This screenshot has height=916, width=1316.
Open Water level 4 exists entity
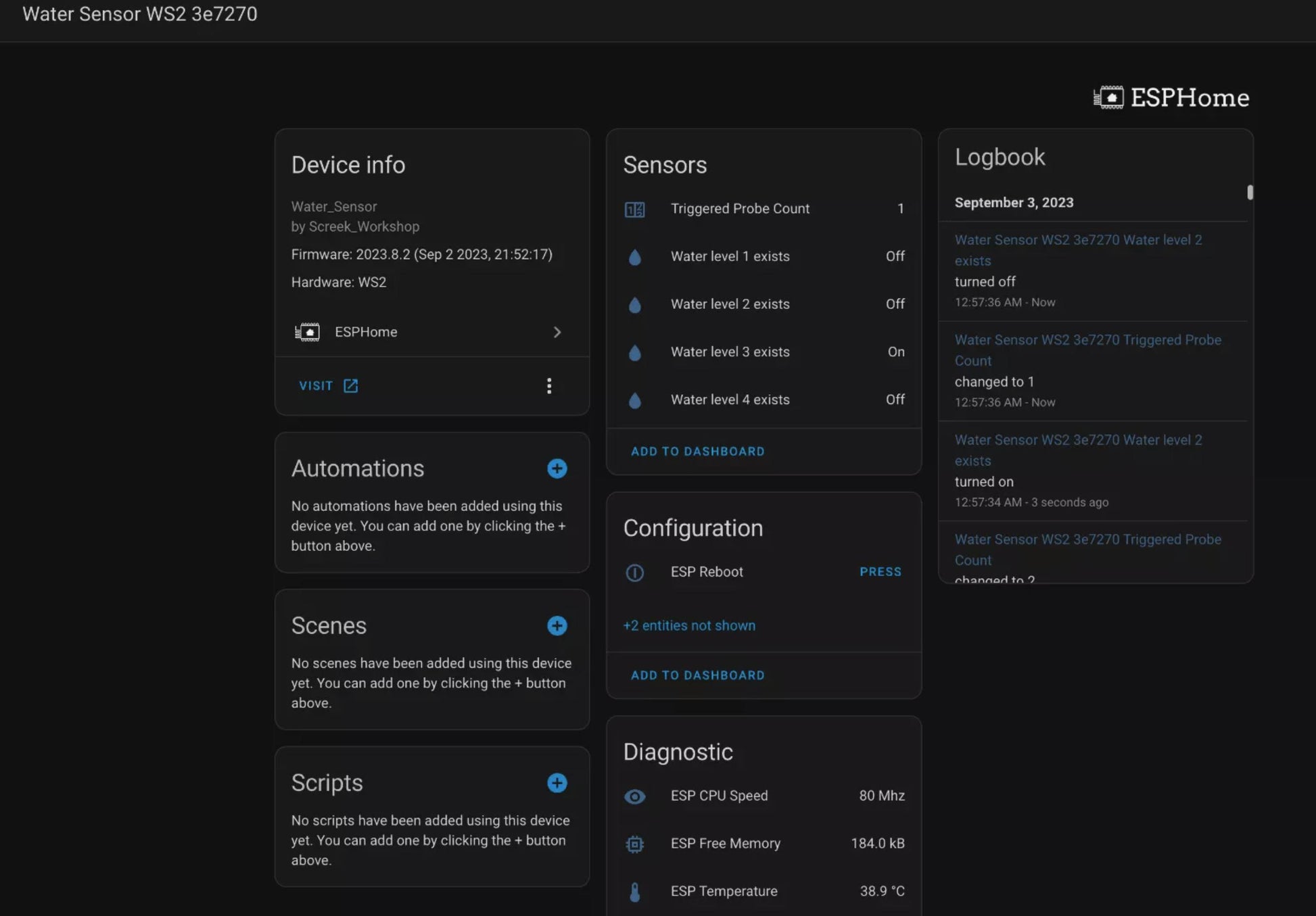click(x=764, y=400)
